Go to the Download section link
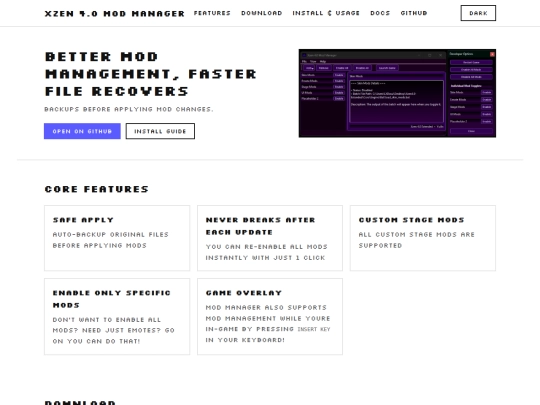Viewport: 540px width, 405px height. (262, 13)
